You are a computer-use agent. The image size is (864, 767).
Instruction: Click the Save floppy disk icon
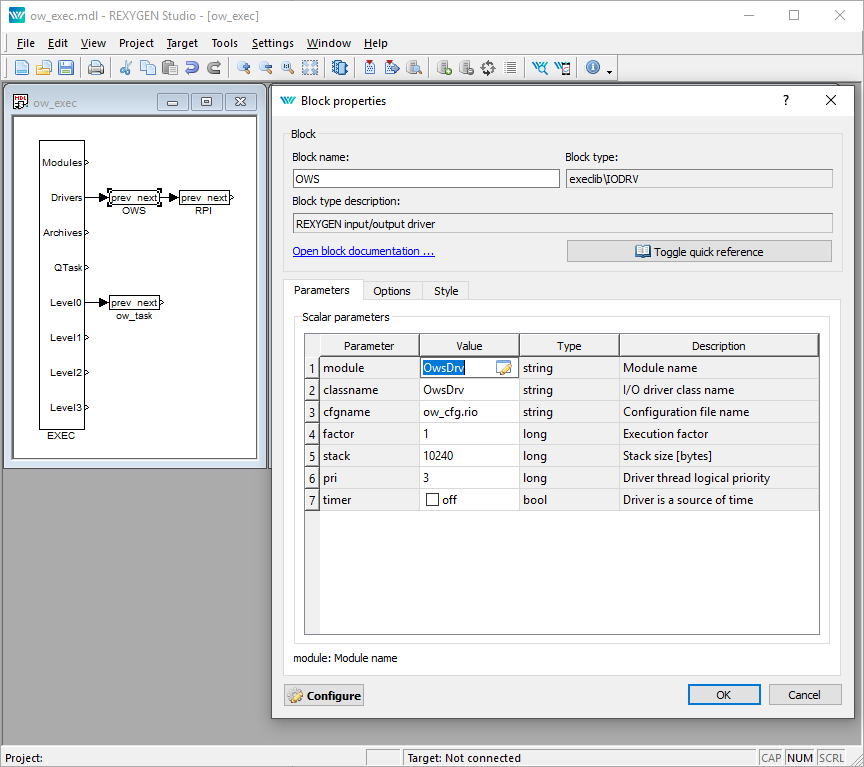coord(66,68)
